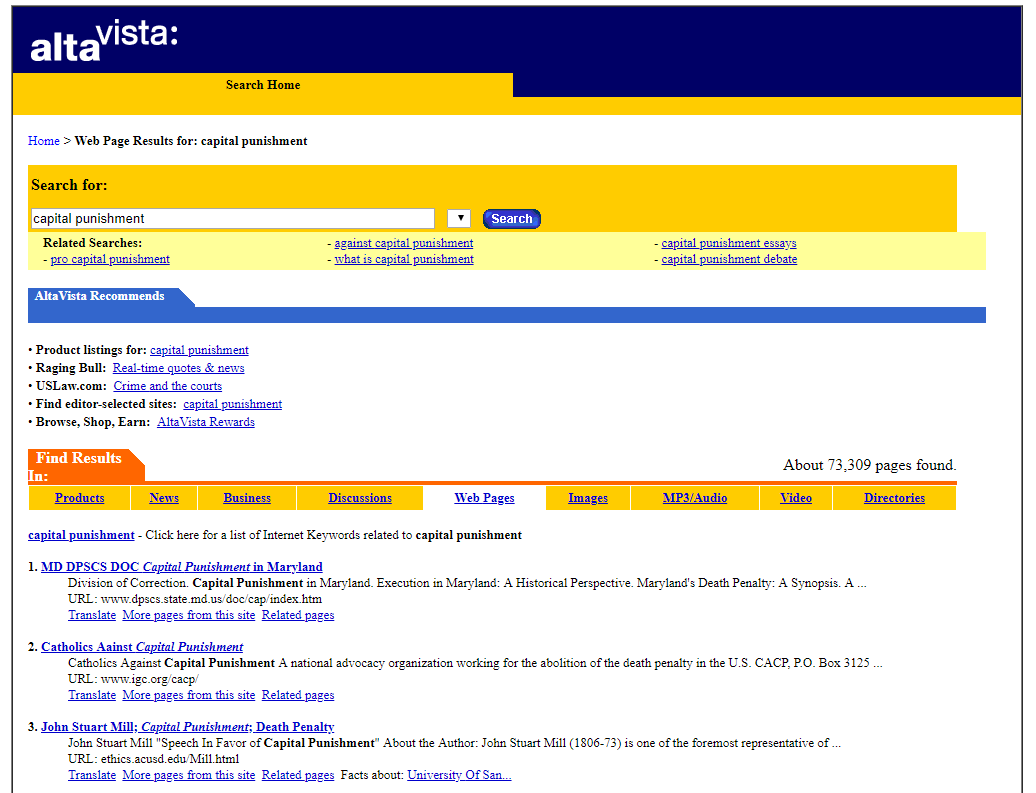Go to the Home breadcrumb link

click(x=44, y=141)
